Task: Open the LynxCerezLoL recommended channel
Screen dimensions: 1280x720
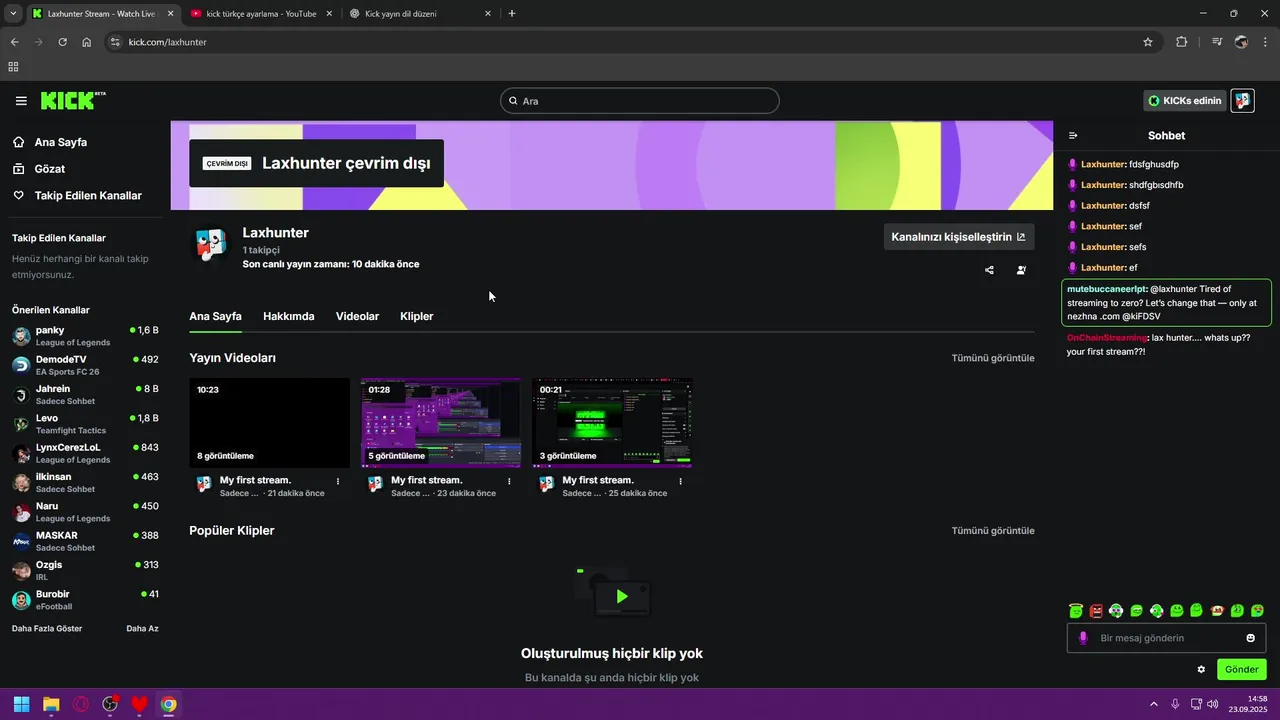Action: [85, 453]
